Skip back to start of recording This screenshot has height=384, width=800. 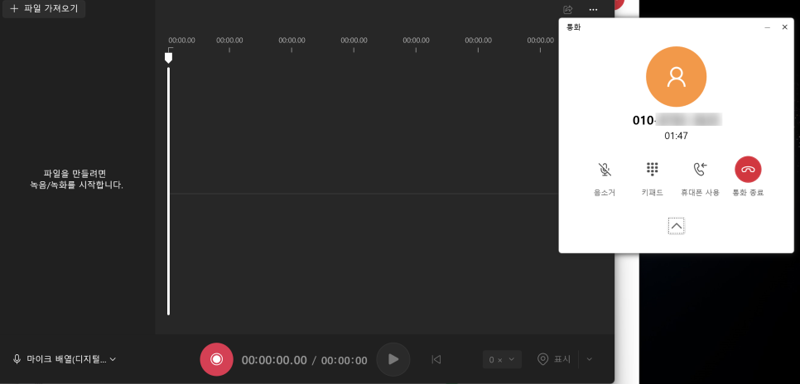pyautogui.click(x=436, y=360)
